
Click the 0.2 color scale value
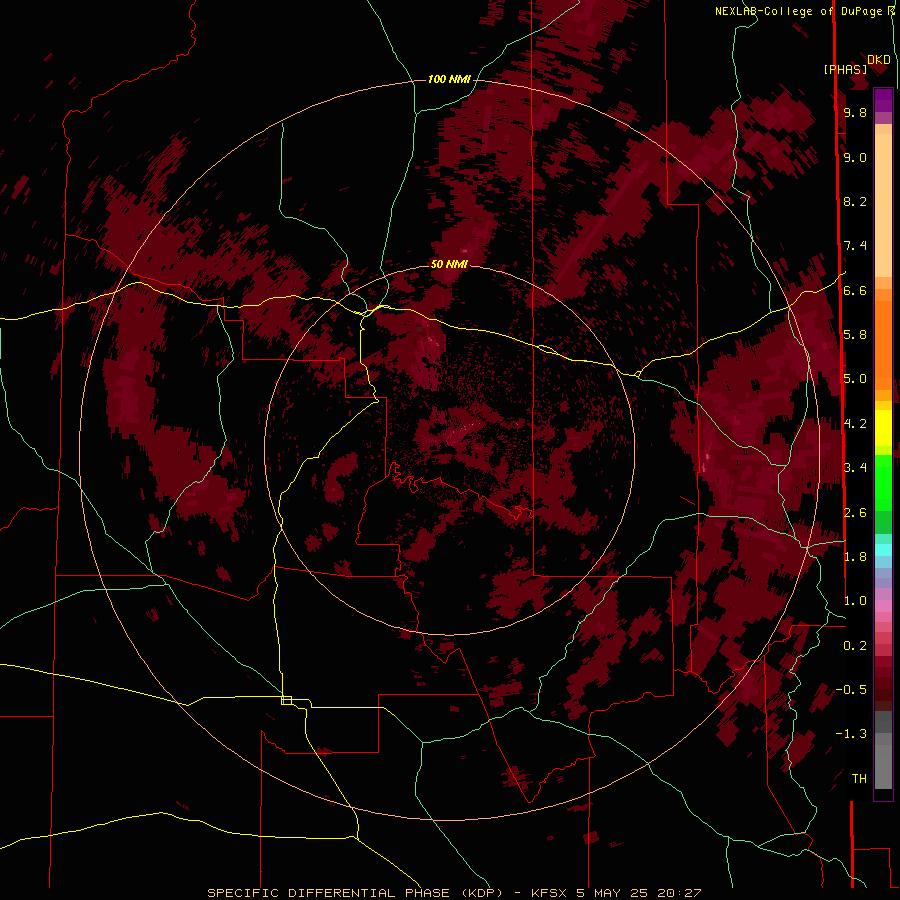855,646
